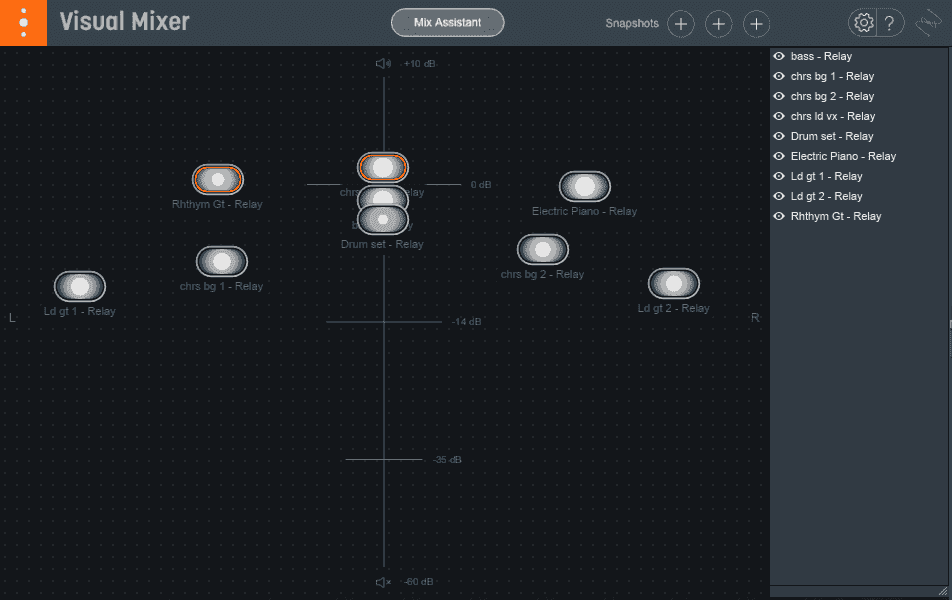Select bass - Relay in track list
This screenshot has height=600, width=952.
(x=821, y=56)
